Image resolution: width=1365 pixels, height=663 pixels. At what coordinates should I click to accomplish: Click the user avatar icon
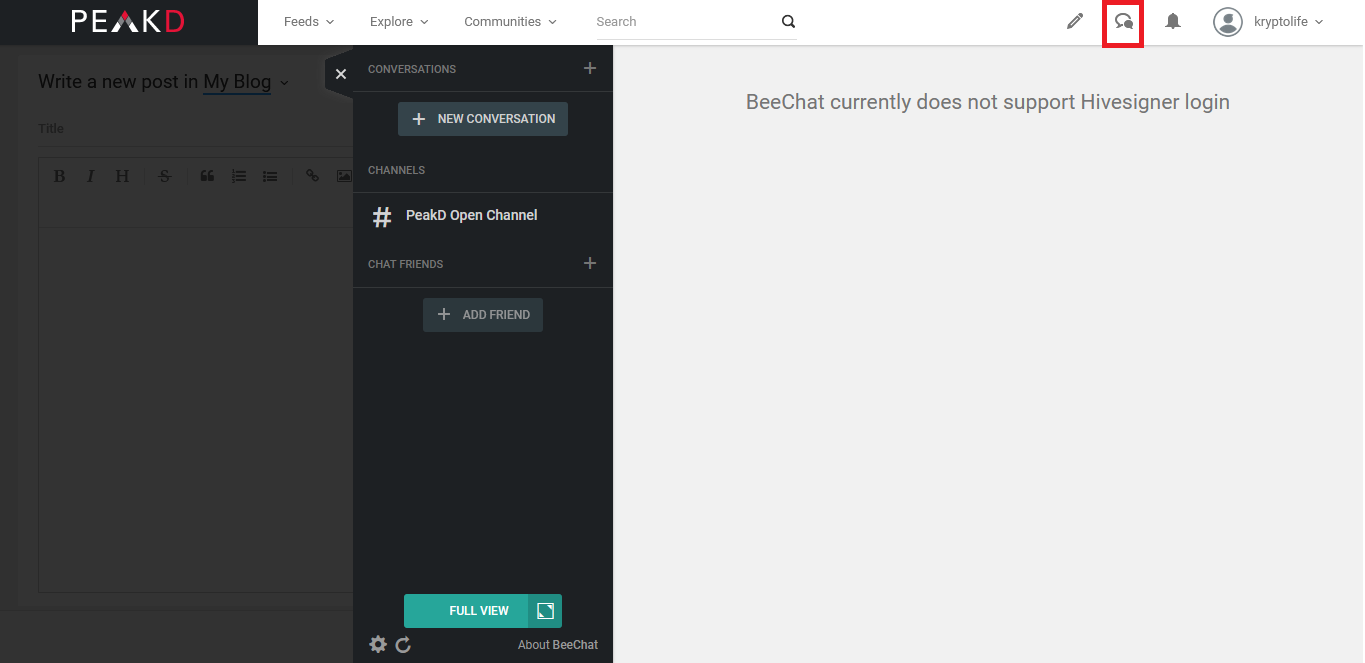click(1228, 21)
